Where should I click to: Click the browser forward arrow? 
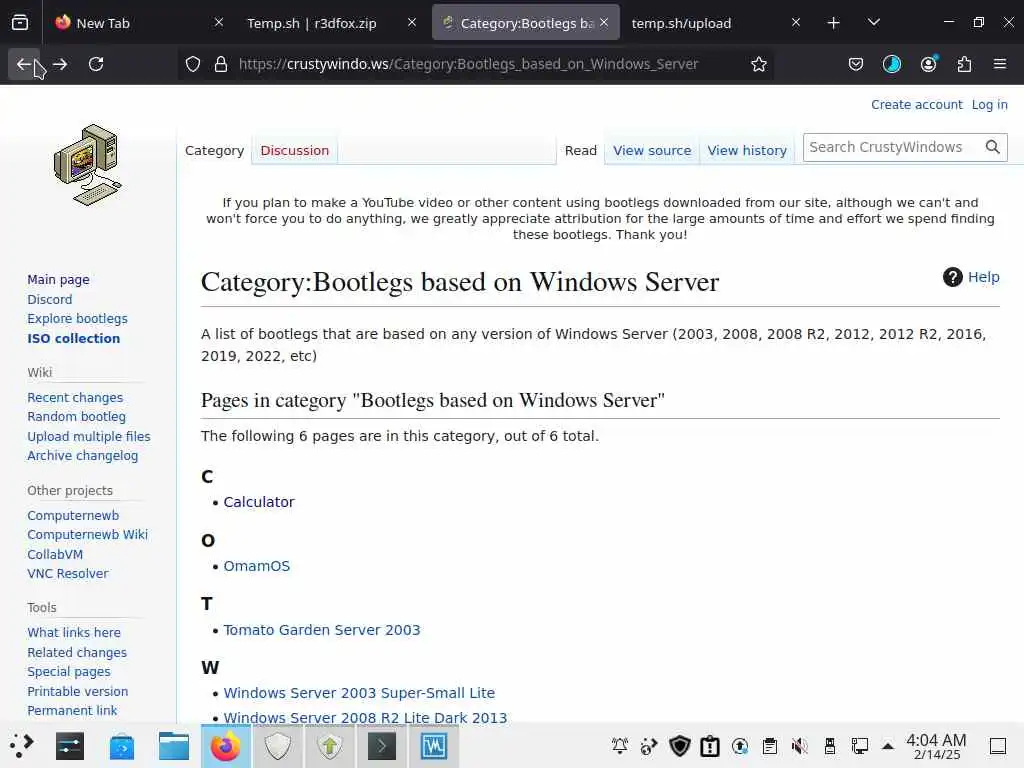click(60, 64)
